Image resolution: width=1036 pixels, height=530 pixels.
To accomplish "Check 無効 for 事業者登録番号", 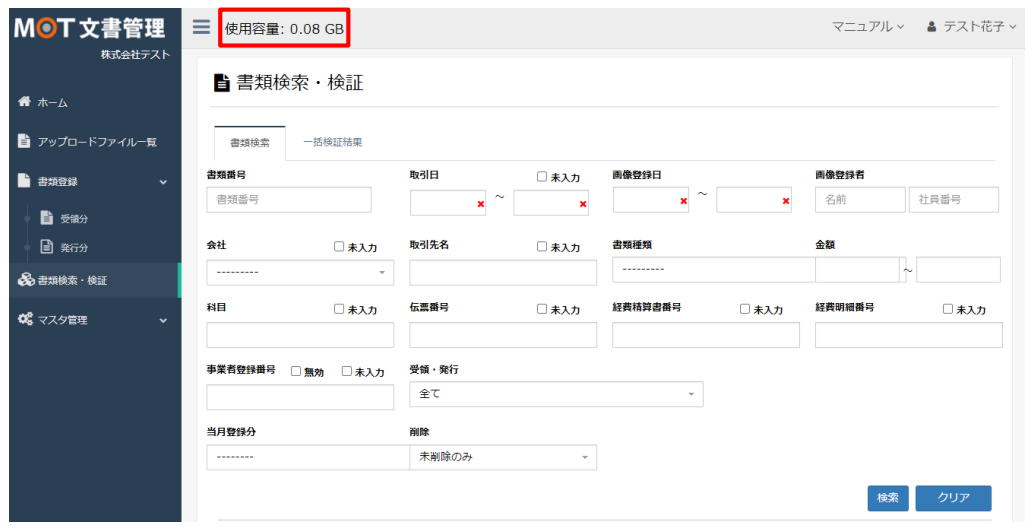I will (296, 371).
